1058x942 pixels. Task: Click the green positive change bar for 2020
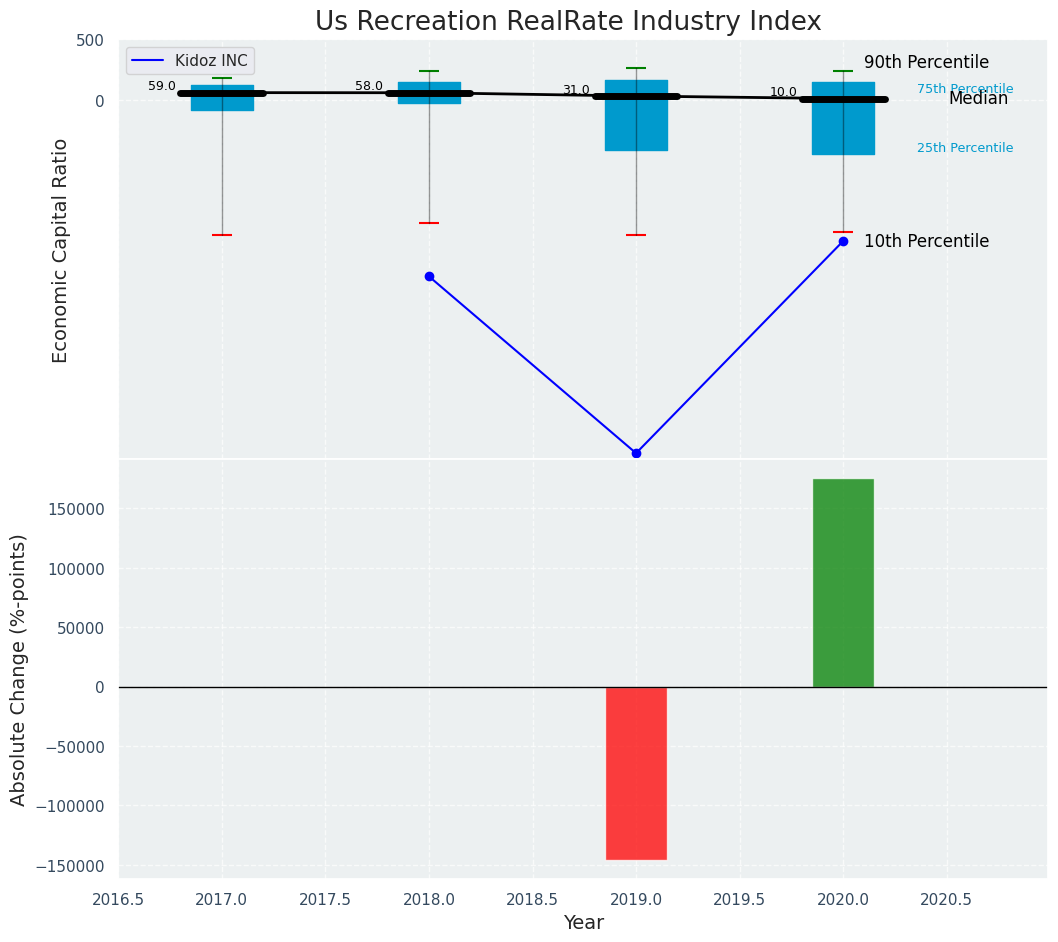click(843, 583)
